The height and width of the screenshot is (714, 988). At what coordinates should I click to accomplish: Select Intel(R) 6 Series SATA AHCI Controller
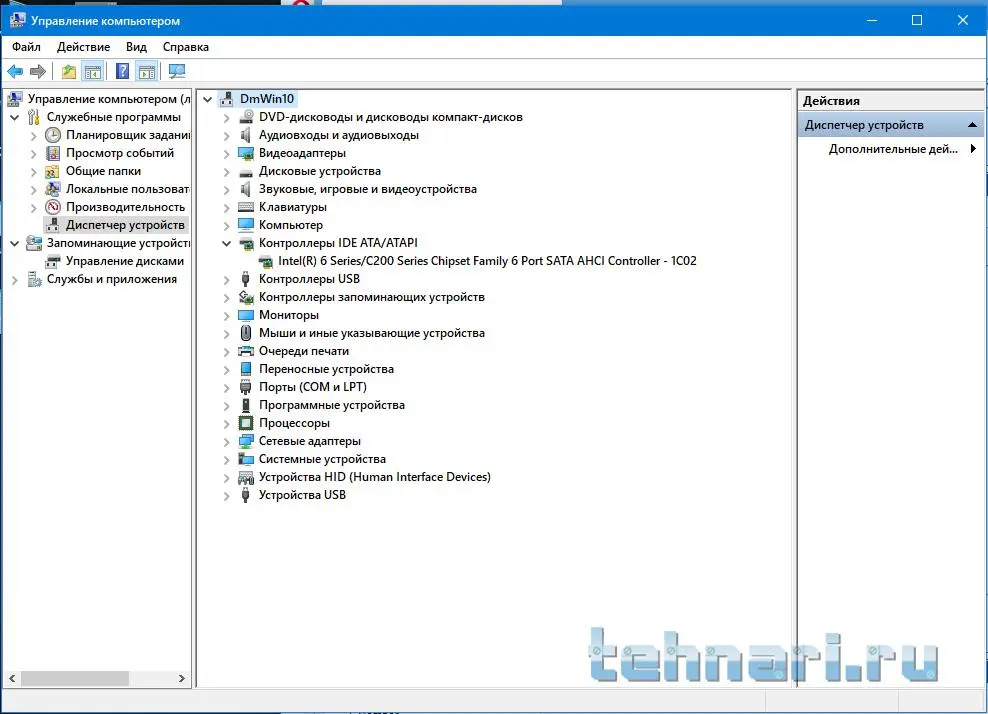pyautogui.click(x=487, y=261)
